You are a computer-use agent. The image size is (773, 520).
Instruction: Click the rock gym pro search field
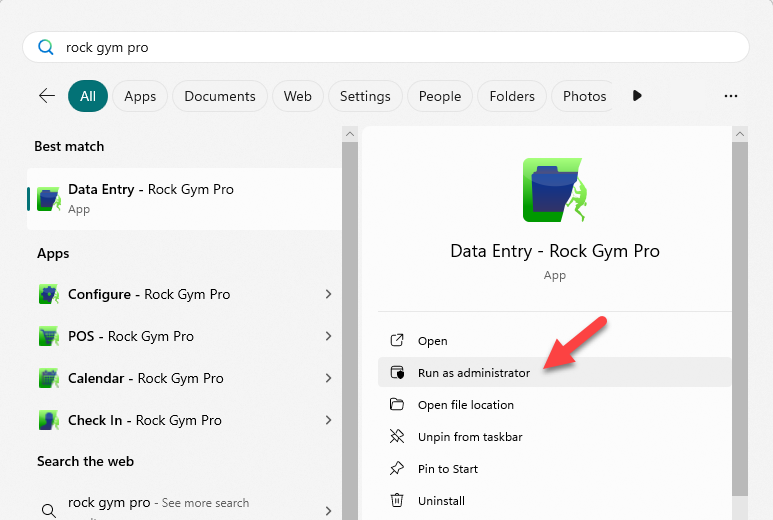tap(386, 47)
